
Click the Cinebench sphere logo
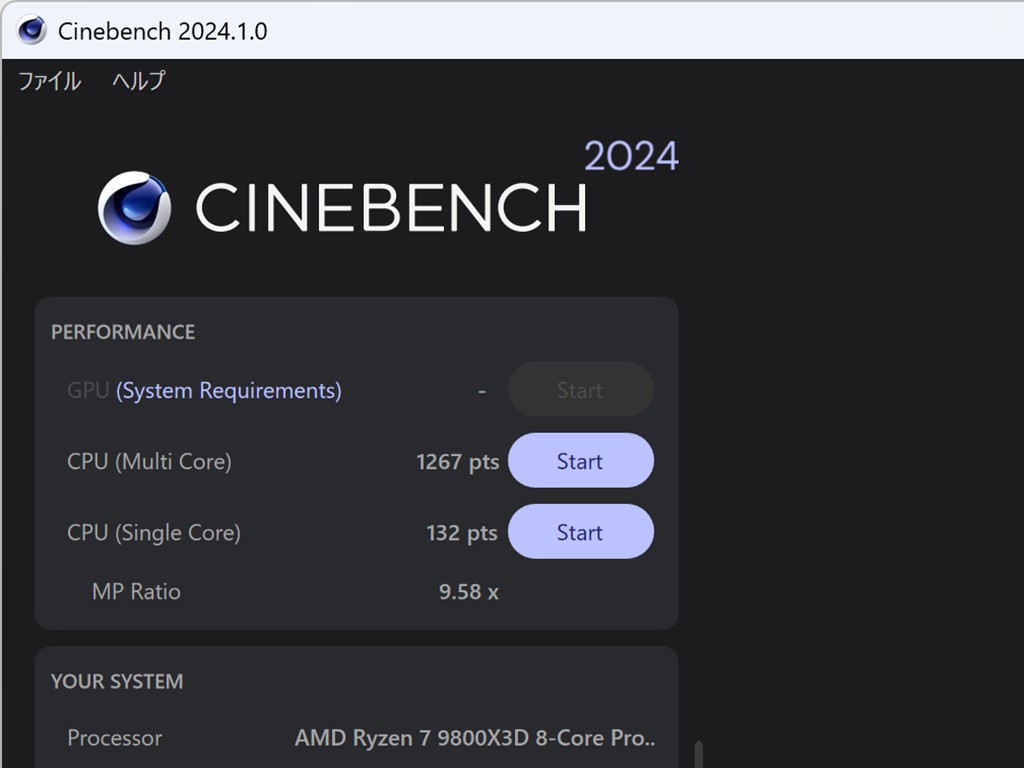coord(134,208)
